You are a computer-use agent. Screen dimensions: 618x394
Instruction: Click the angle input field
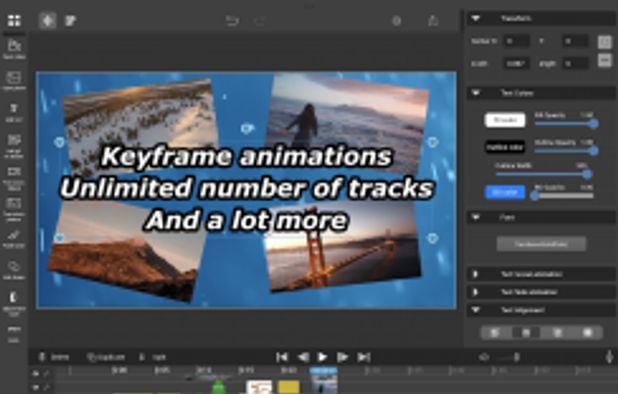tap(575, 63)
